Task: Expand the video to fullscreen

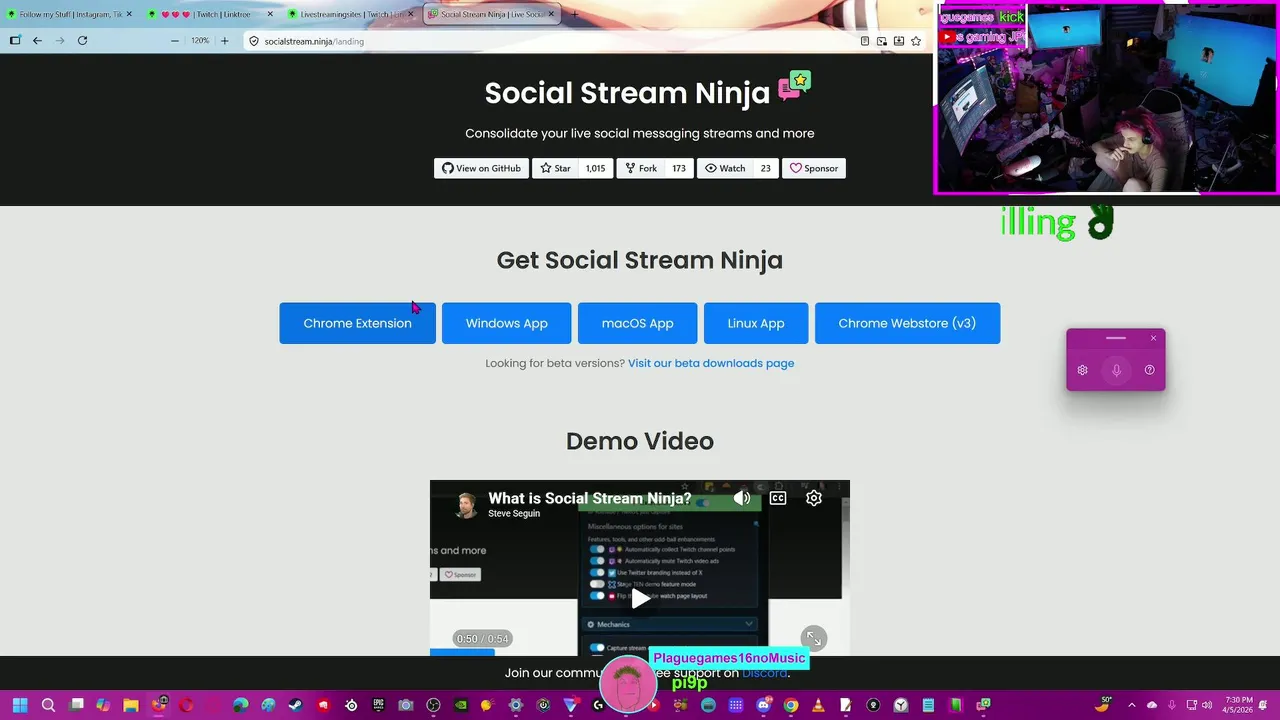Action: pos(814,638)
